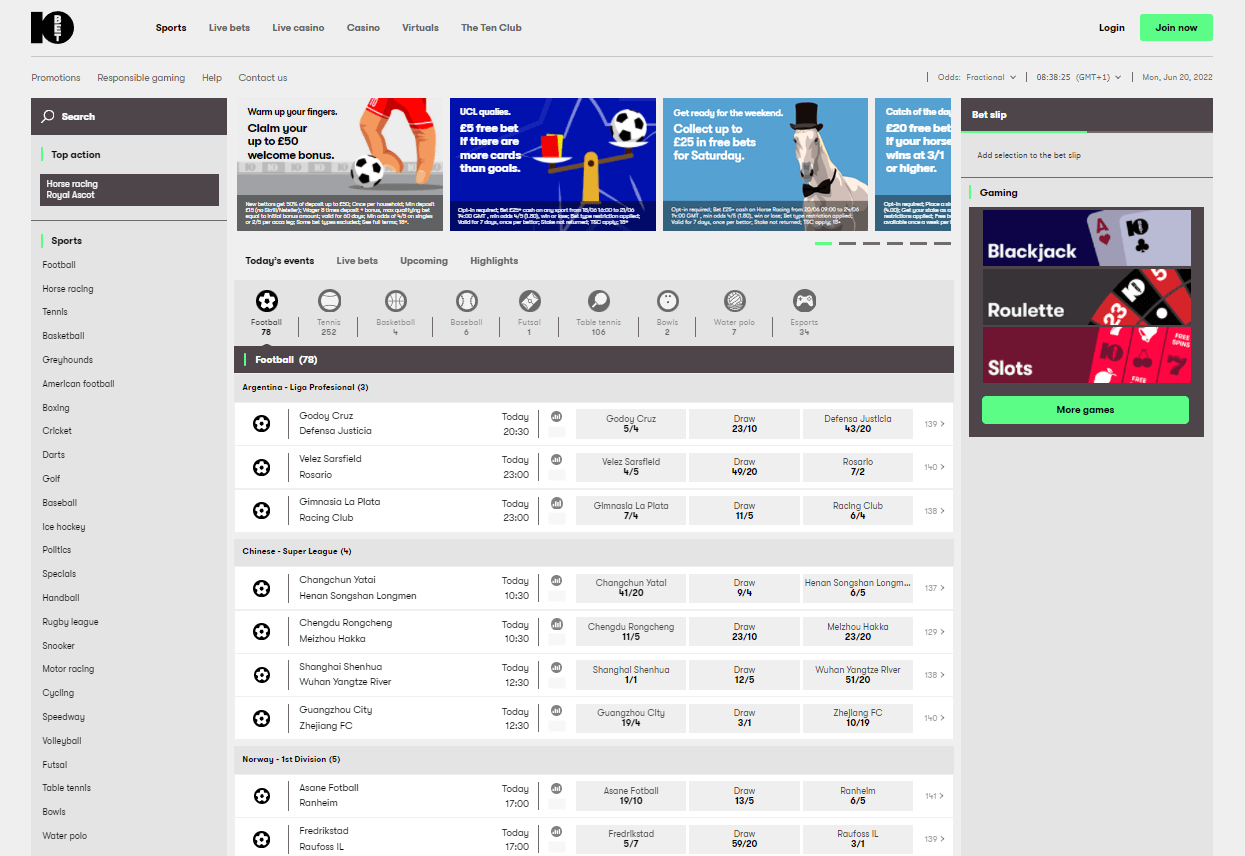
Task: Bet on Draw 49/20 for Velez Sarsfield
Action: (744, 467)
